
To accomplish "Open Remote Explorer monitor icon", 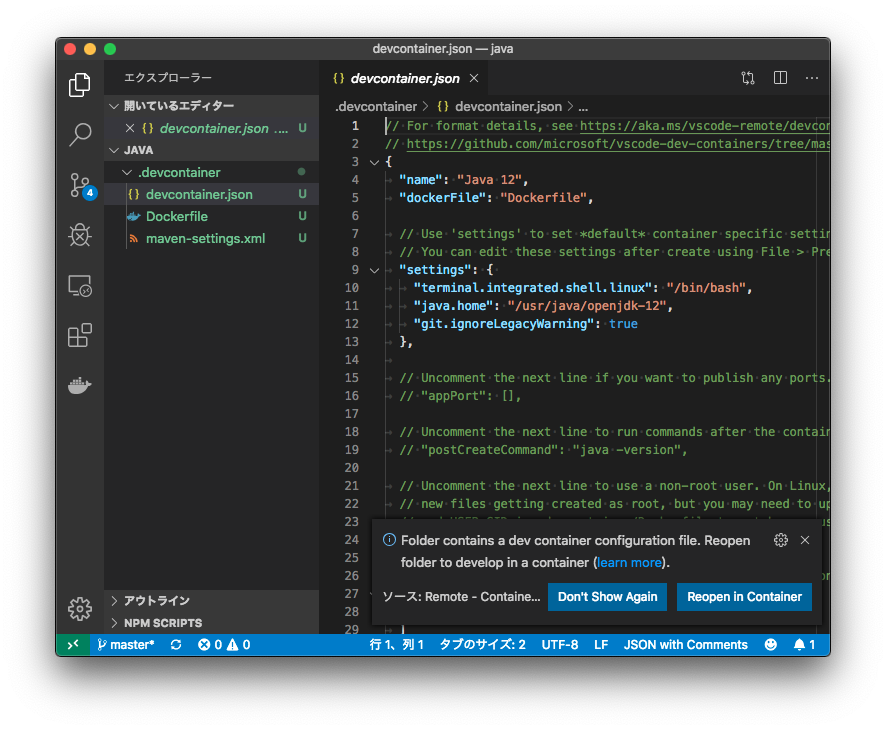I will point(80,286).
